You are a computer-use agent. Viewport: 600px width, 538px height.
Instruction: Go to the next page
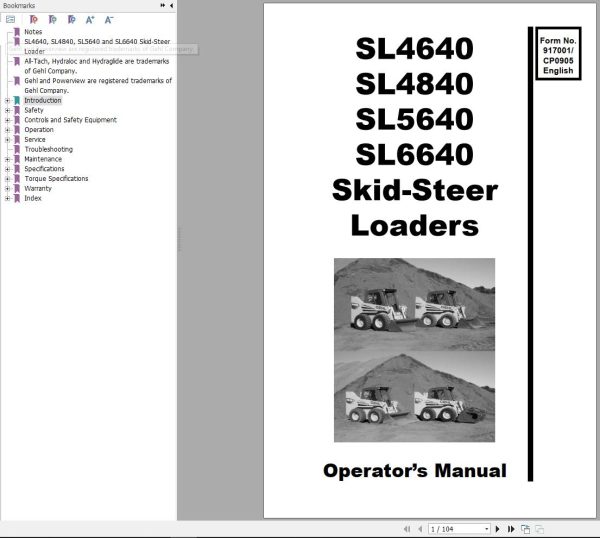pyautogui.click(x=497, y=529)
